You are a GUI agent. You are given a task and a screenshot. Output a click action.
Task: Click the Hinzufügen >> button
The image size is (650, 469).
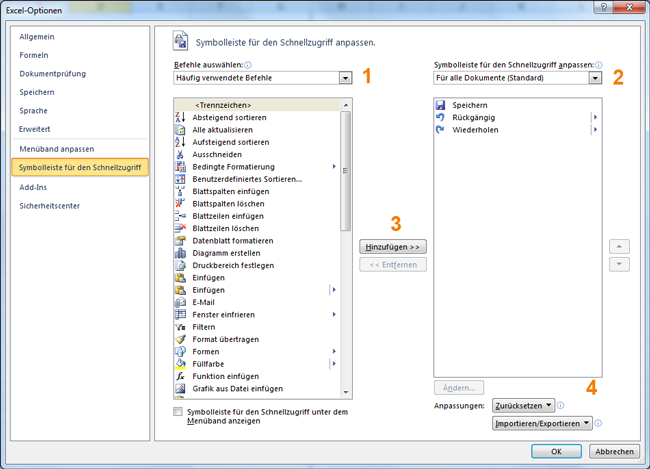393,247
